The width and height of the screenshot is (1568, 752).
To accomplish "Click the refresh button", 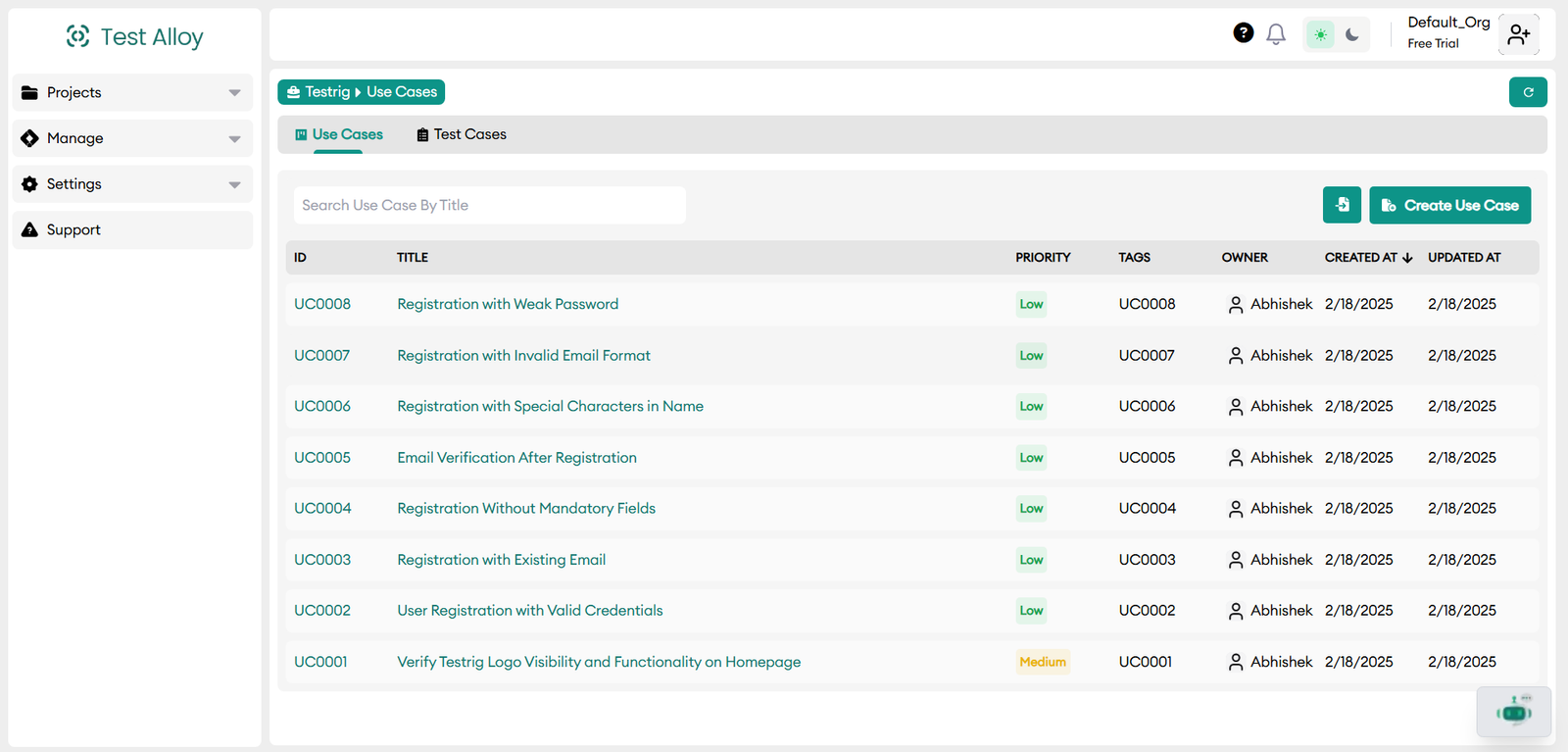I will pyautogui.click(x=1528, y=92).
